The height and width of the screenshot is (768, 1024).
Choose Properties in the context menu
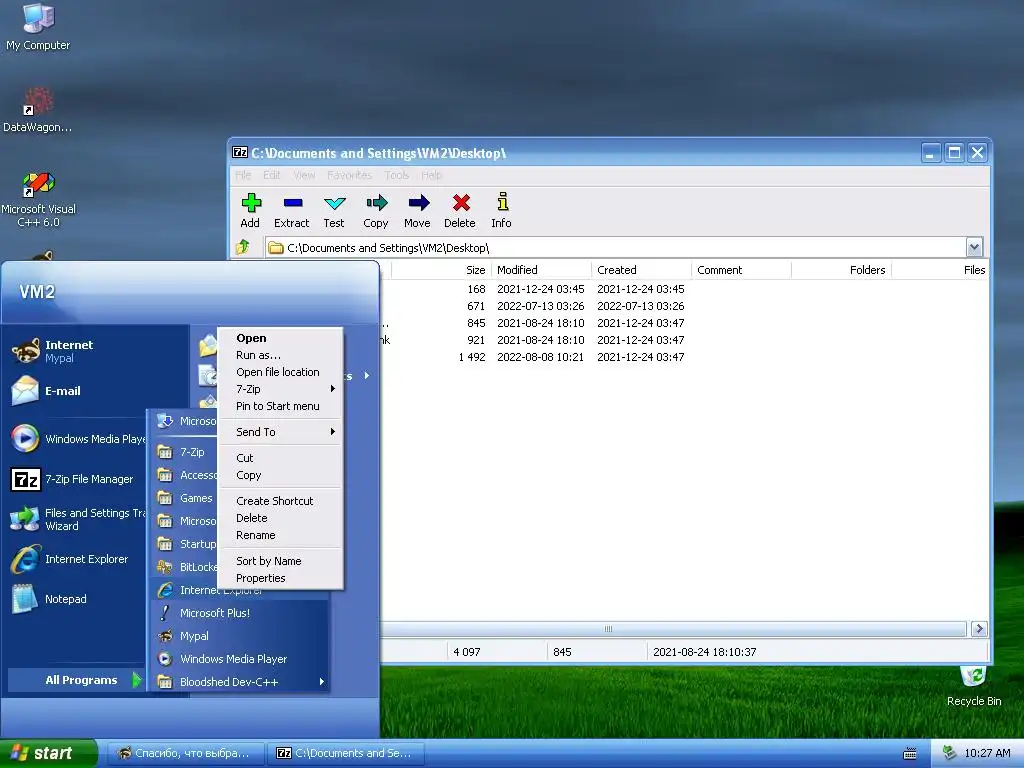280,578
